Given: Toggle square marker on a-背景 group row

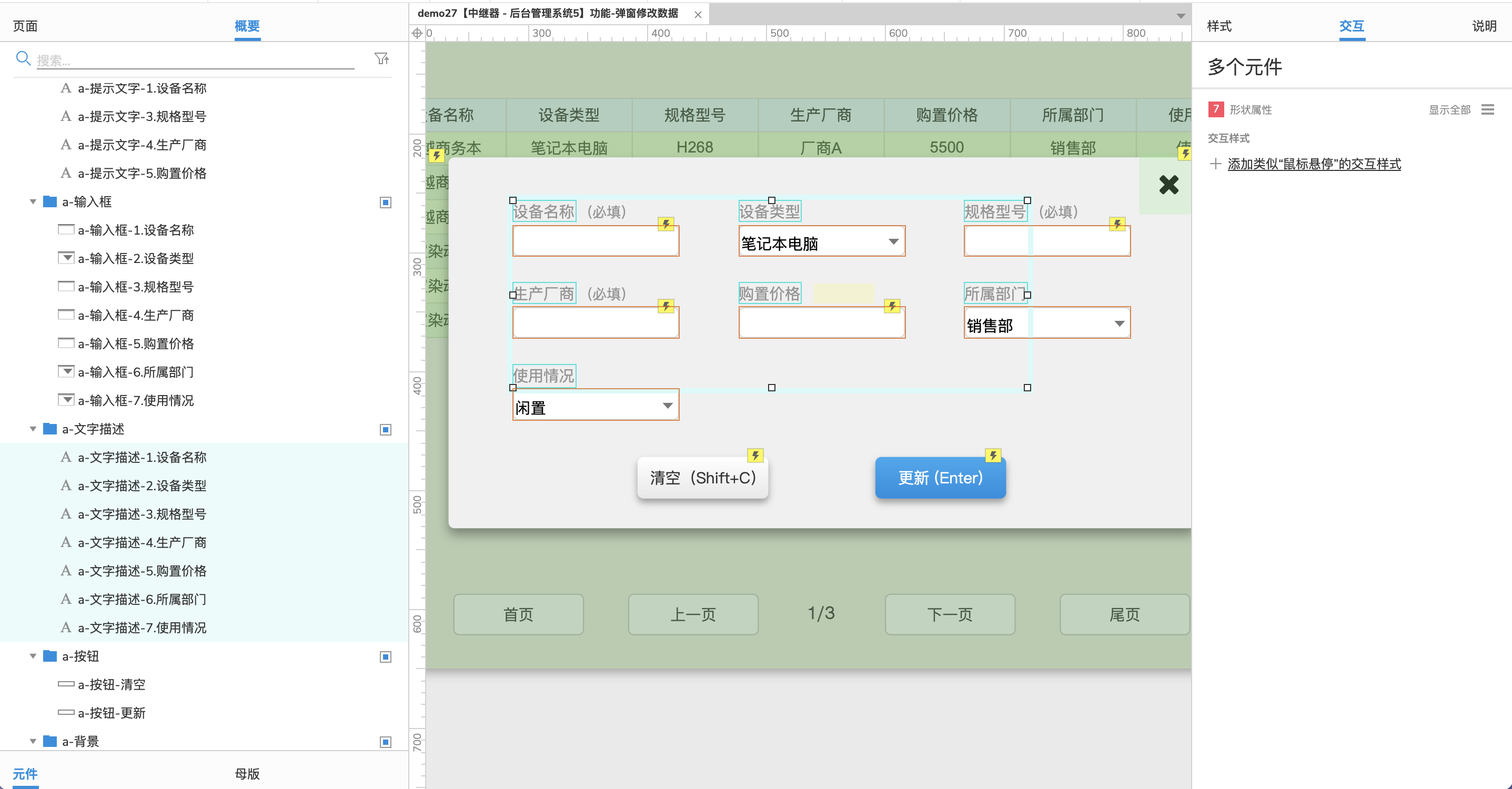Looking at the screenshot, I should (386, 742).
